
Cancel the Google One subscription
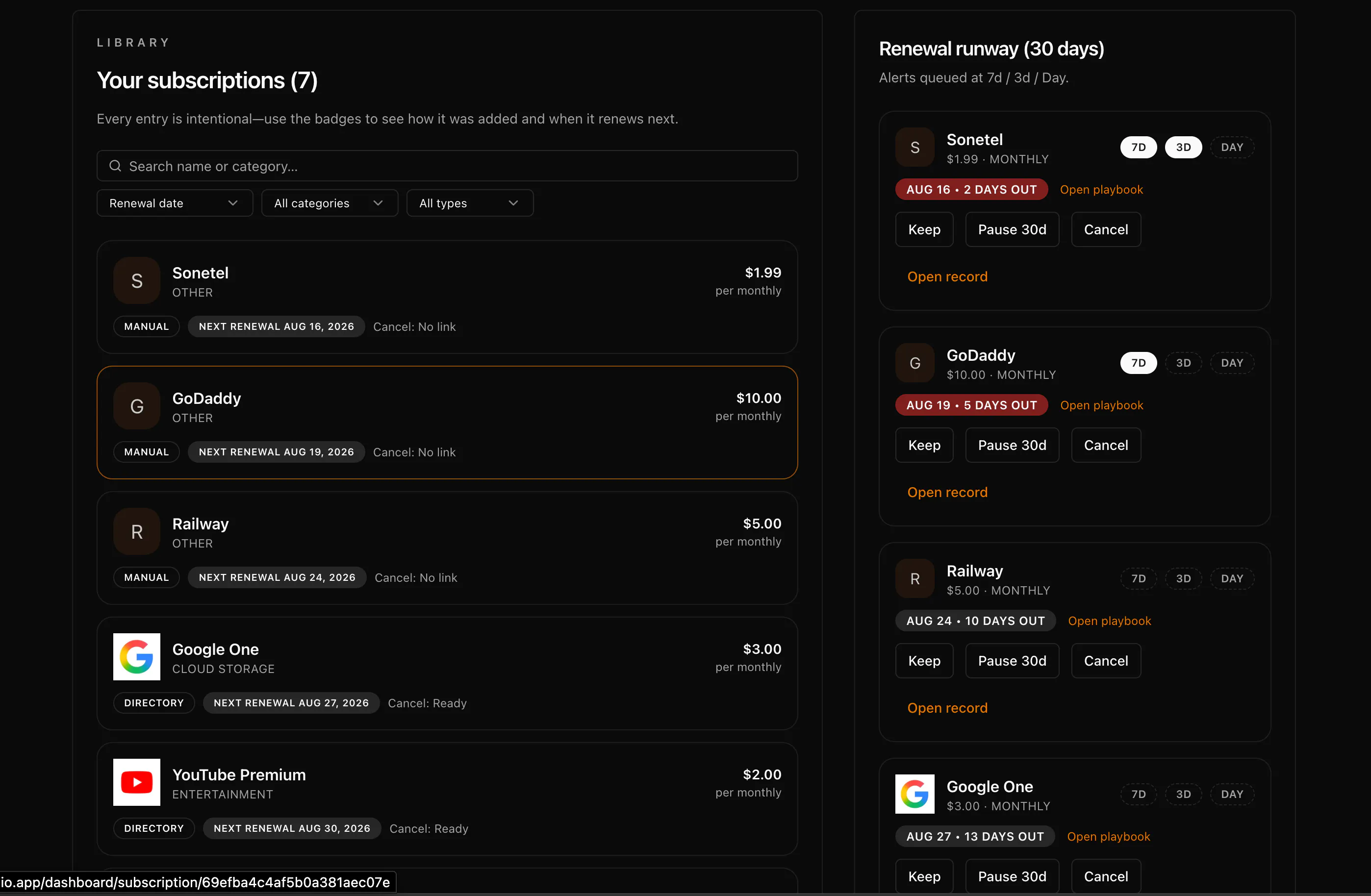tap(1106, 876)
